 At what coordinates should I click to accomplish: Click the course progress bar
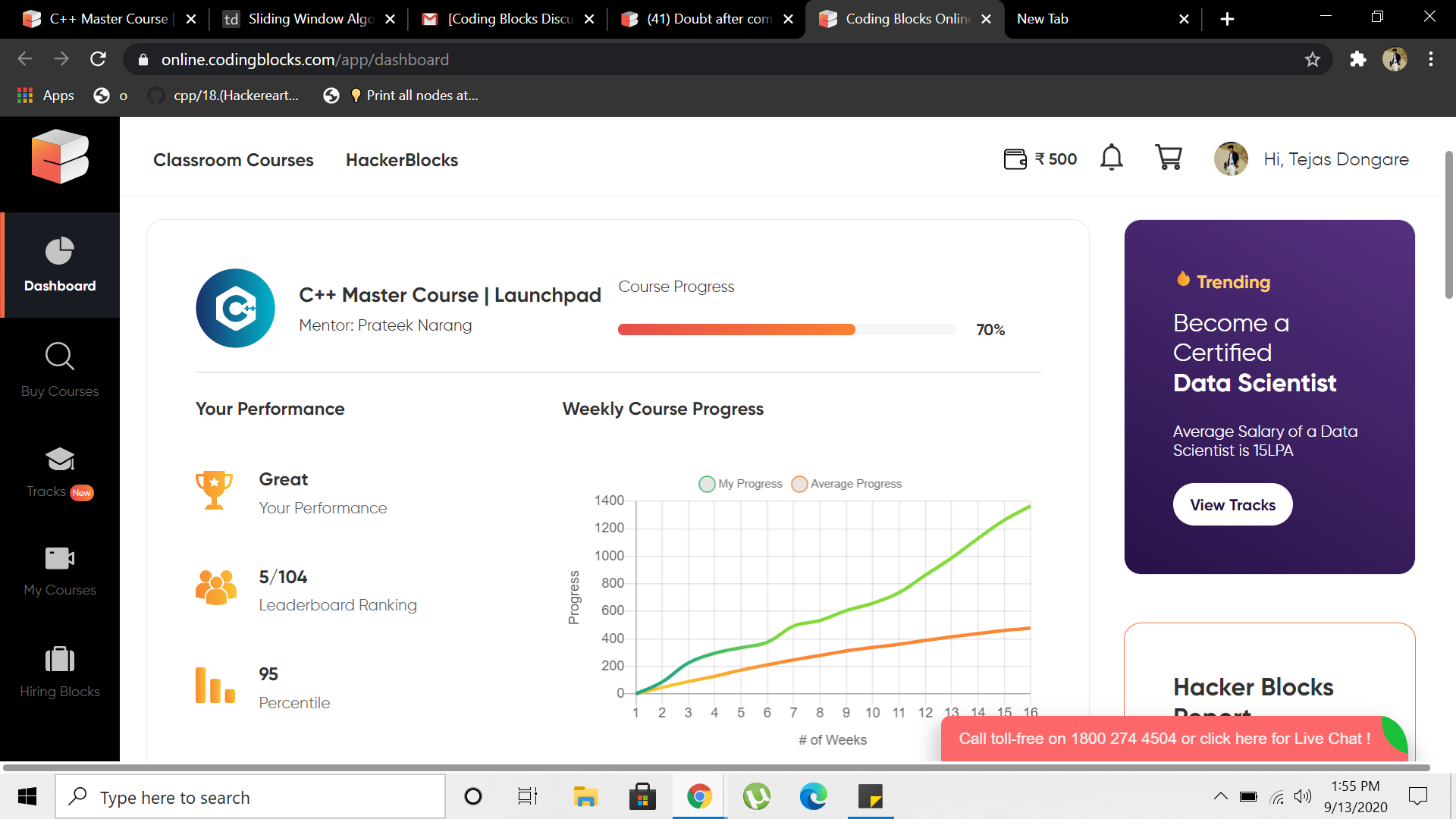(786, 329)
